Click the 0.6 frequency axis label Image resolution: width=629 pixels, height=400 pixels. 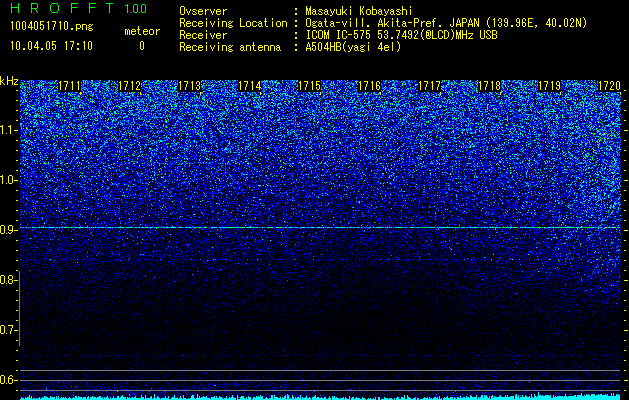[8, 380]
